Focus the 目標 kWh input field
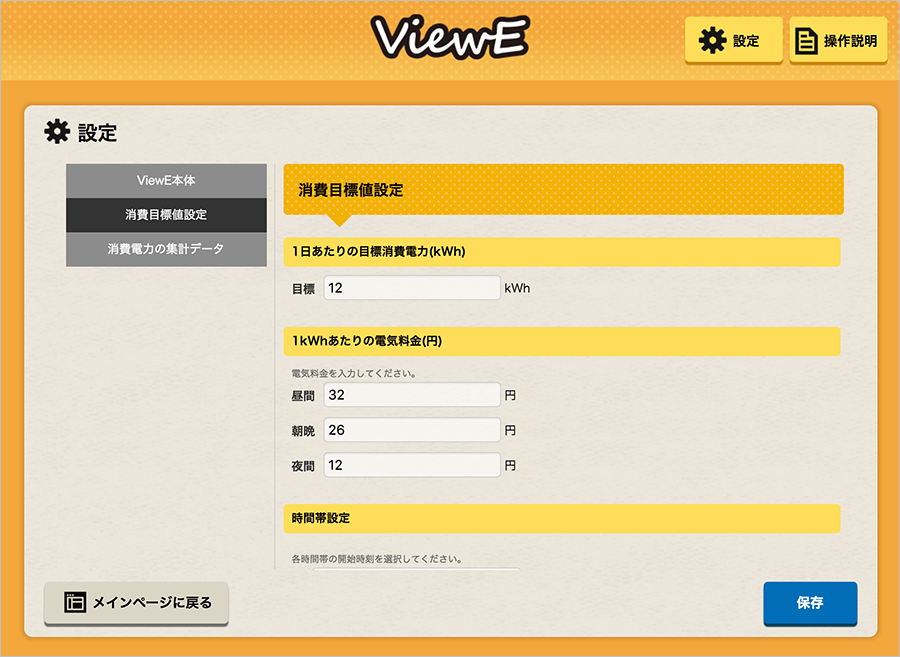 coord(412,287)
